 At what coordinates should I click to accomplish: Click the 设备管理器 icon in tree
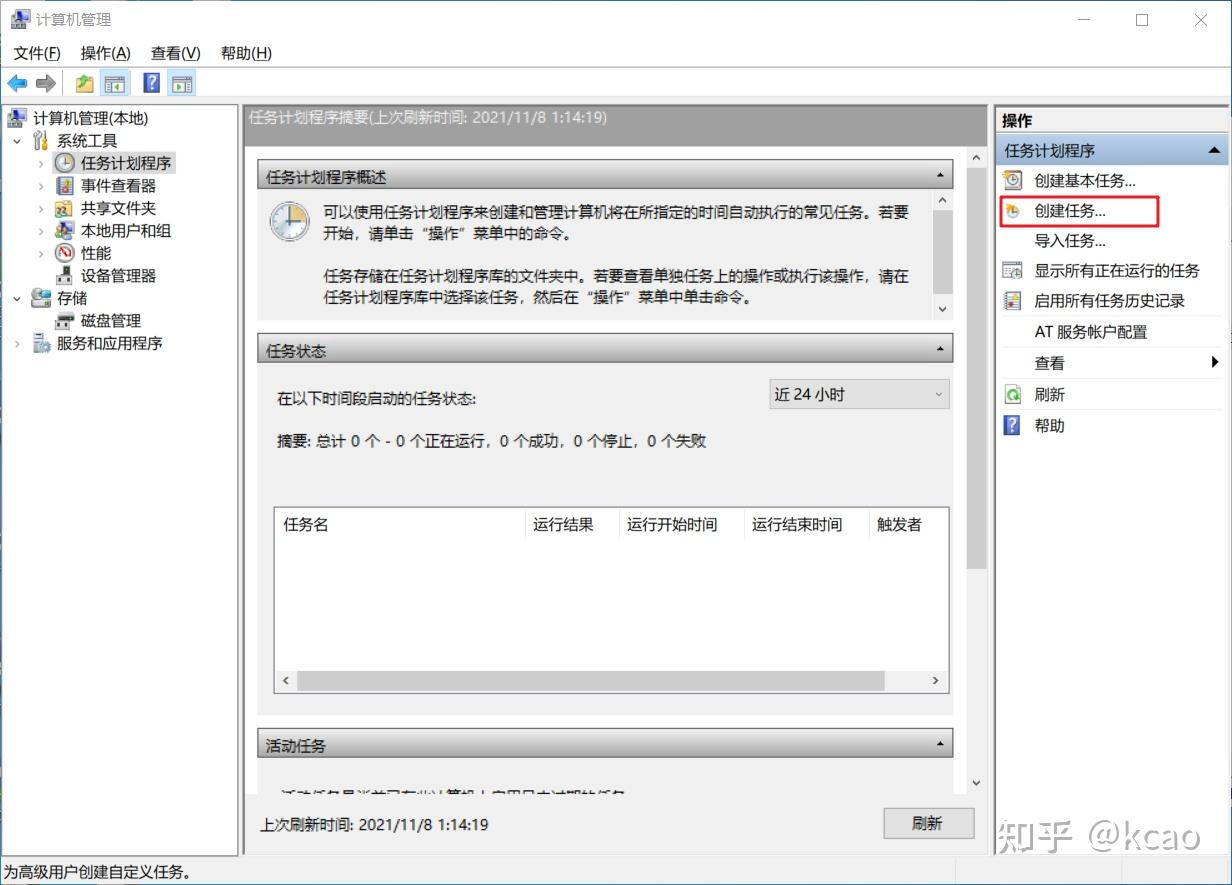tap(64, 276)
